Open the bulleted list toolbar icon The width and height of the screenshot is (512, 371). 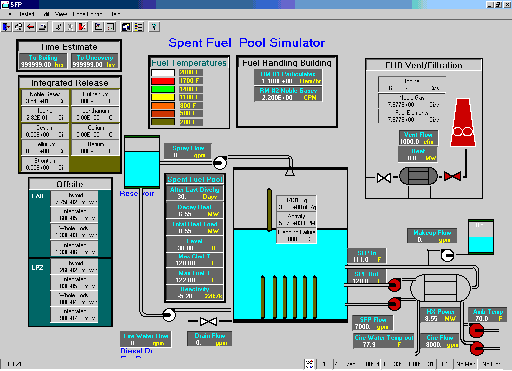pos(139,27)
